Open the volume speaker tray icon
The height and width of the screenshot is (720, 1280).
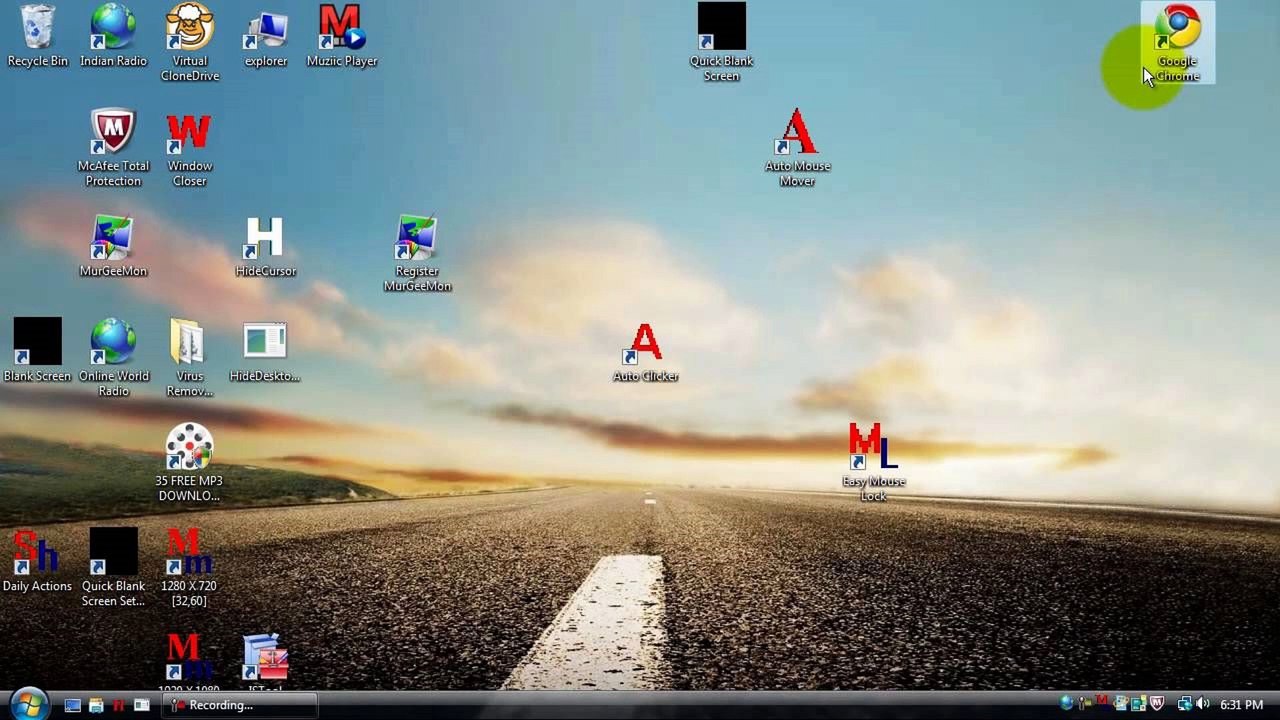tap(1202, 704)
